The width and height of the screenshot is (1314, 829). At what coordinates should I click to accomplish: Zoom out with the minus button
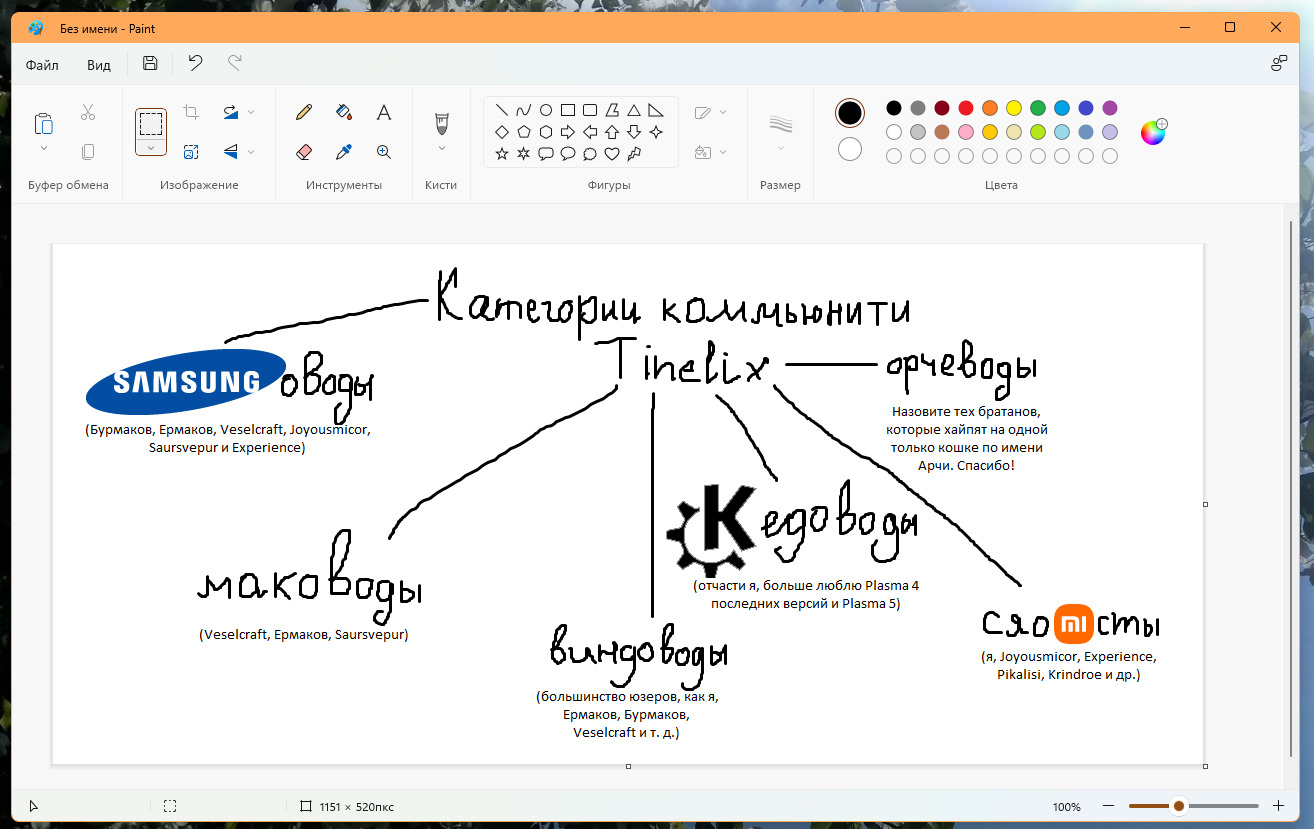tap(1108, 806)
